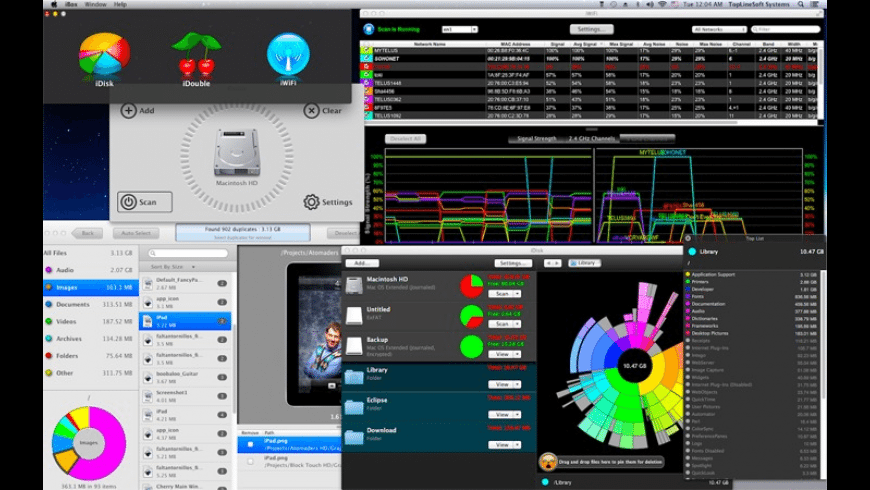Click the Default_FancyPa file icon in duplicates list

coord(148,284)
